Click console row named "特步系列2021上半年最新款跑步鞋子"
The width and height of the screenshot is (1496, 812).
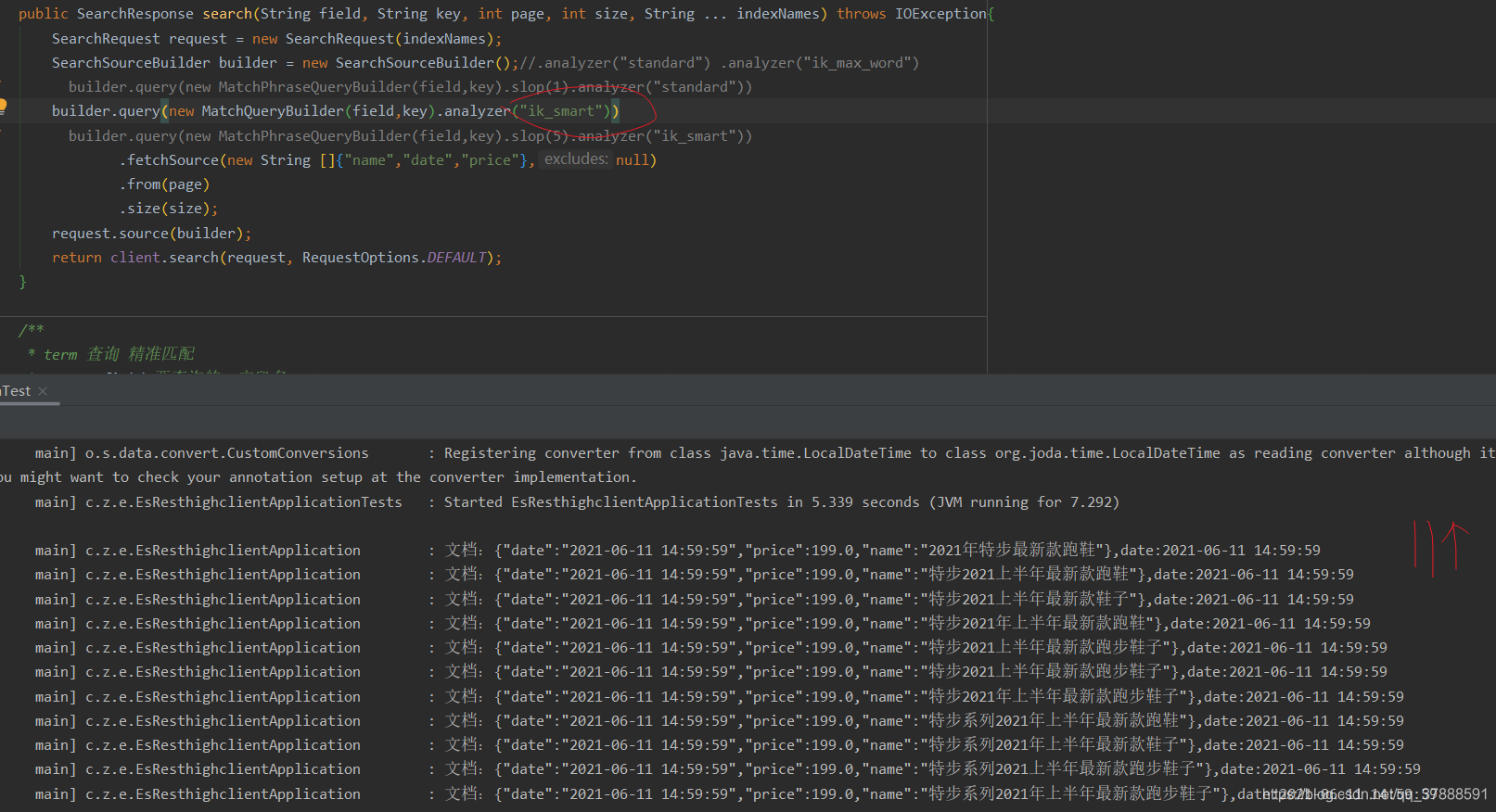click(x=728, y=769)
